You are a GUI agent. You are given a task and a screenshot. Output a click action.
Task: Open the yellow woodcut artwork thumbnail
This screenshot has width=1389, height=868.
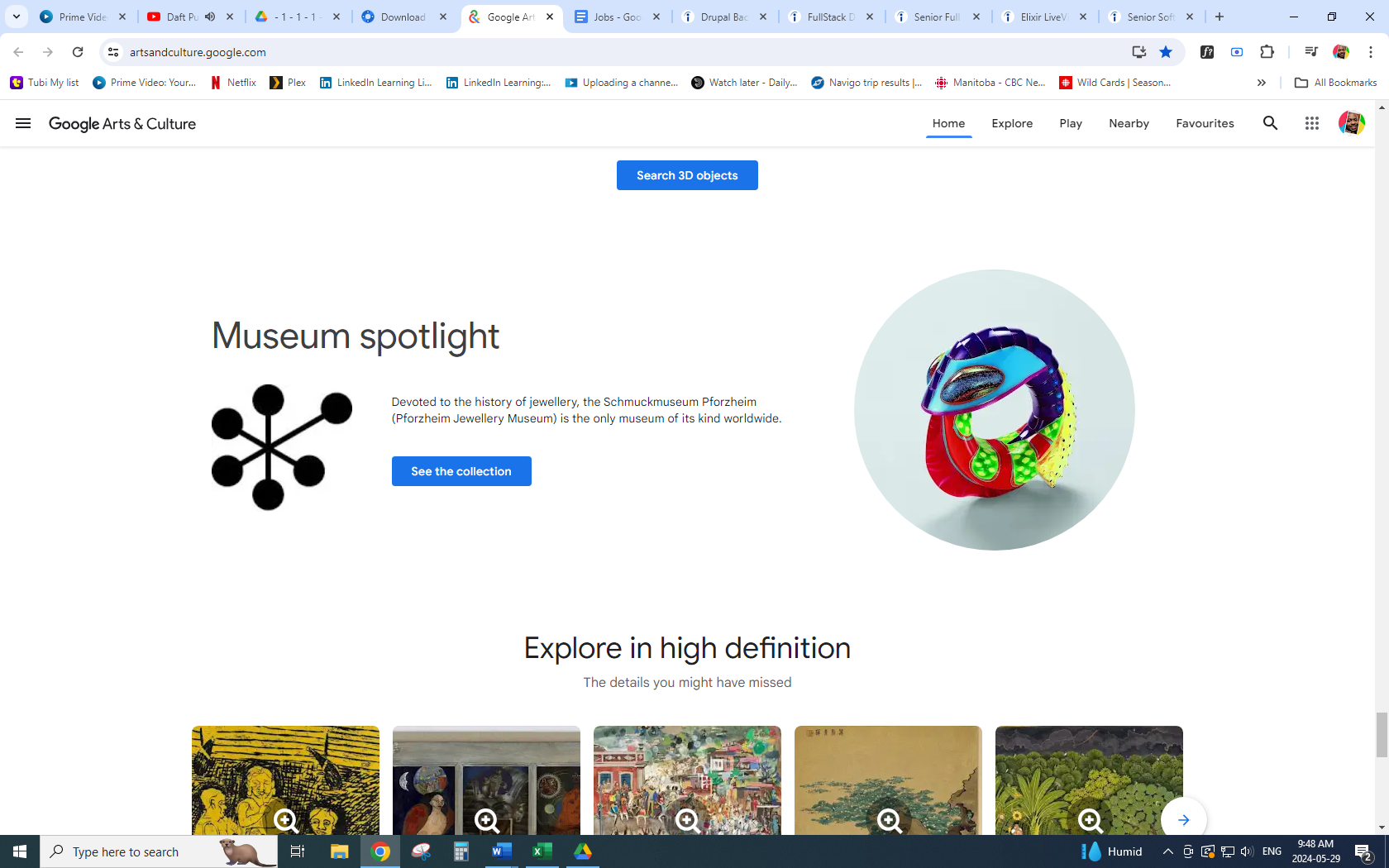pyautogui.click(x=285, y=780)
